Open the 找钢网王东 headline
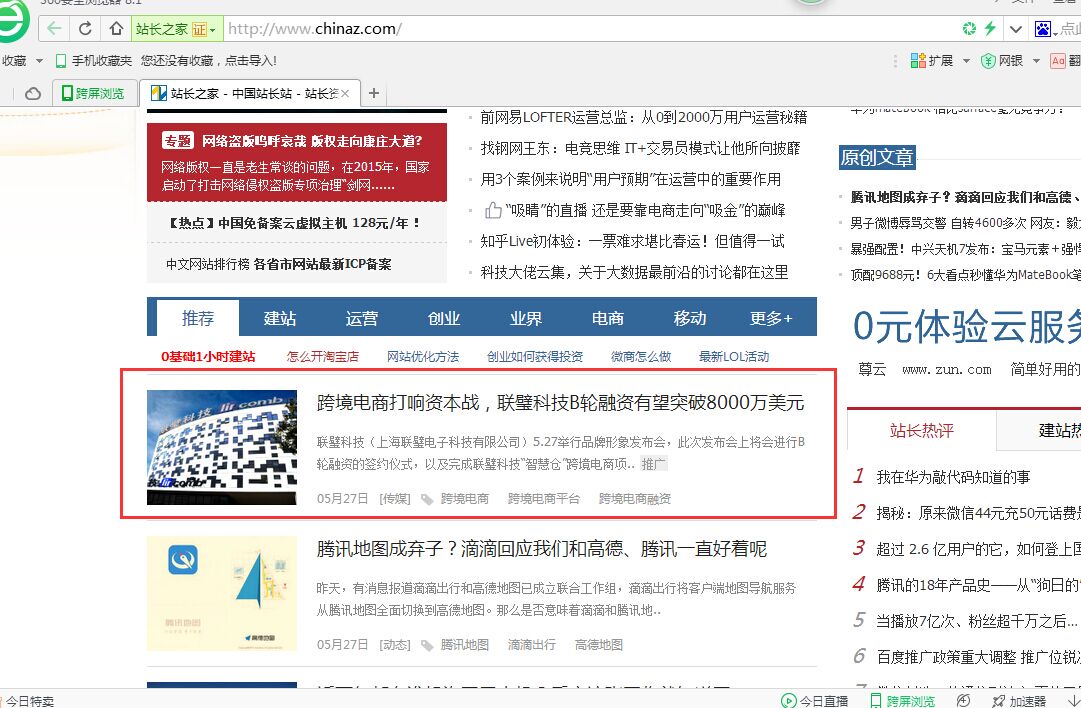This screenshot has height=708, width=1081. pos(640,148)
